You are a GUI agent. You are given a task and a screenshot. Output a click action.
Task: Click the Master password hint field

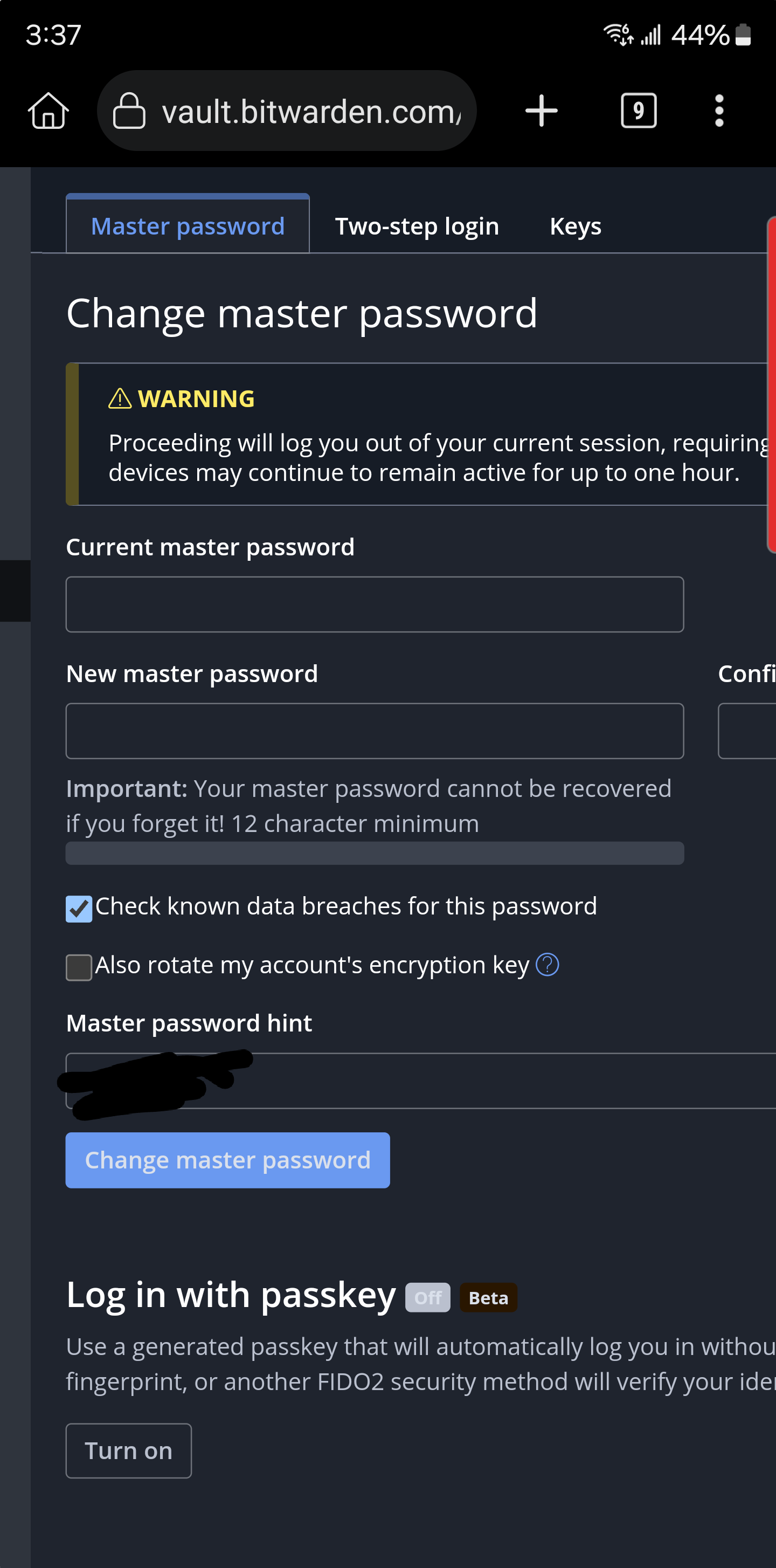coord(487,1081)
